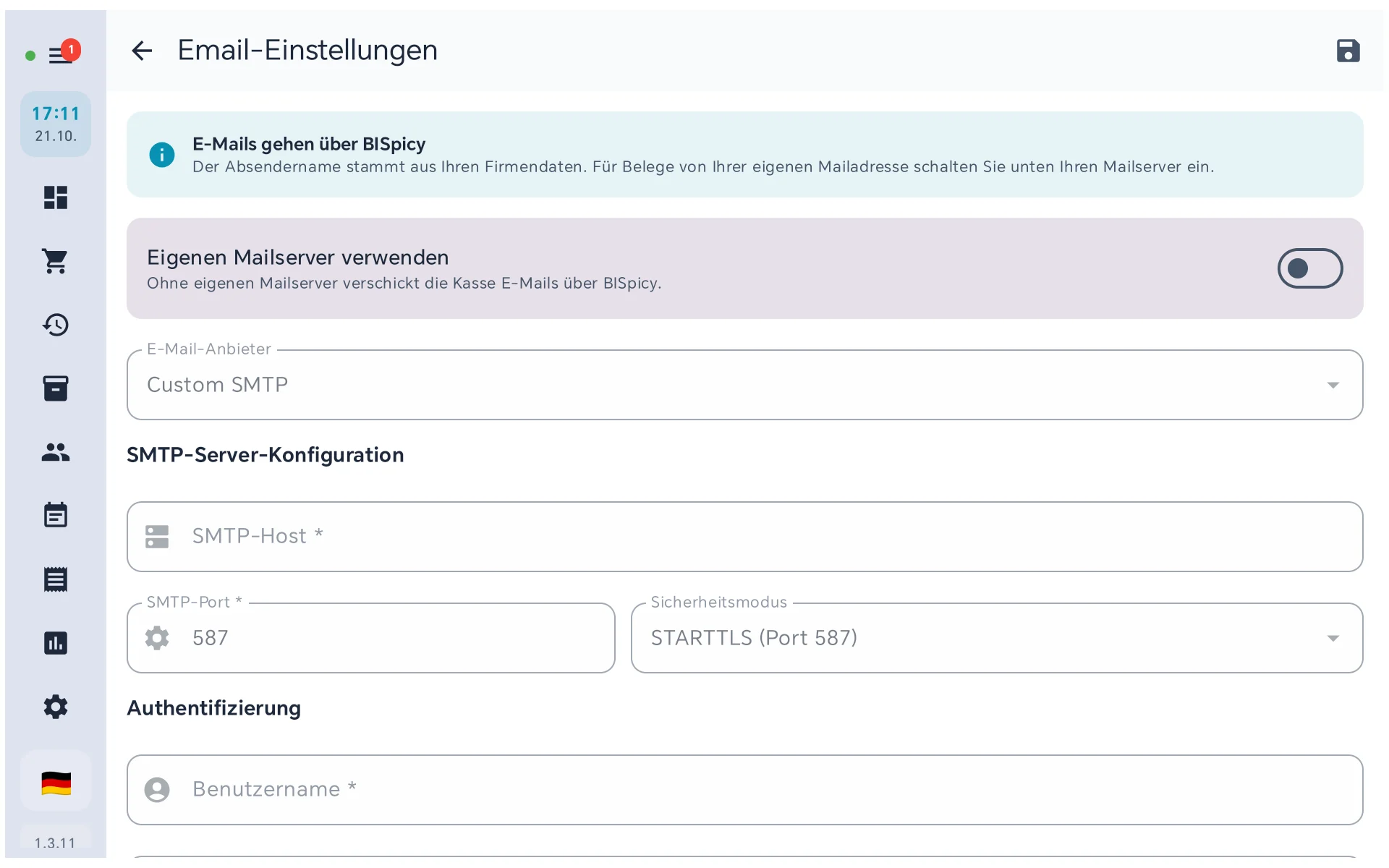The height and width of the screenshot is (868, 1389).
Task: Open the bar chart reports icon
Action: coord(56,643)
